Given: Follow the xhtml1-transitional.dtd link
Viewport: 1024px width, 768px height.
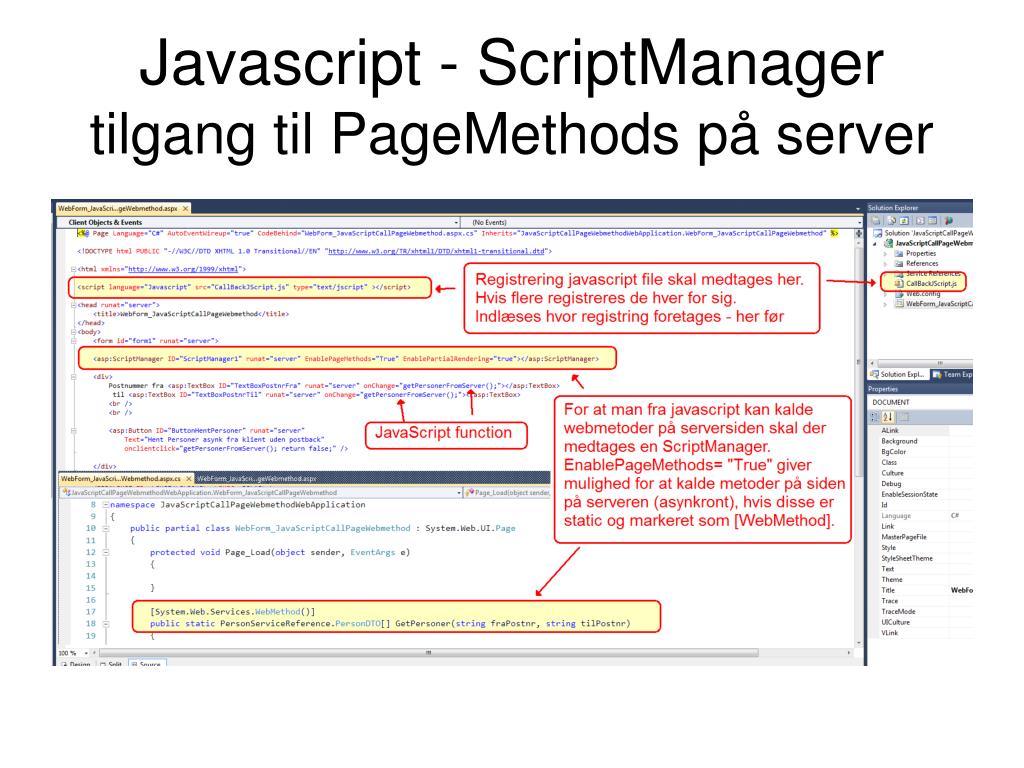Looking at the screenshot, I should pos(436,251).
